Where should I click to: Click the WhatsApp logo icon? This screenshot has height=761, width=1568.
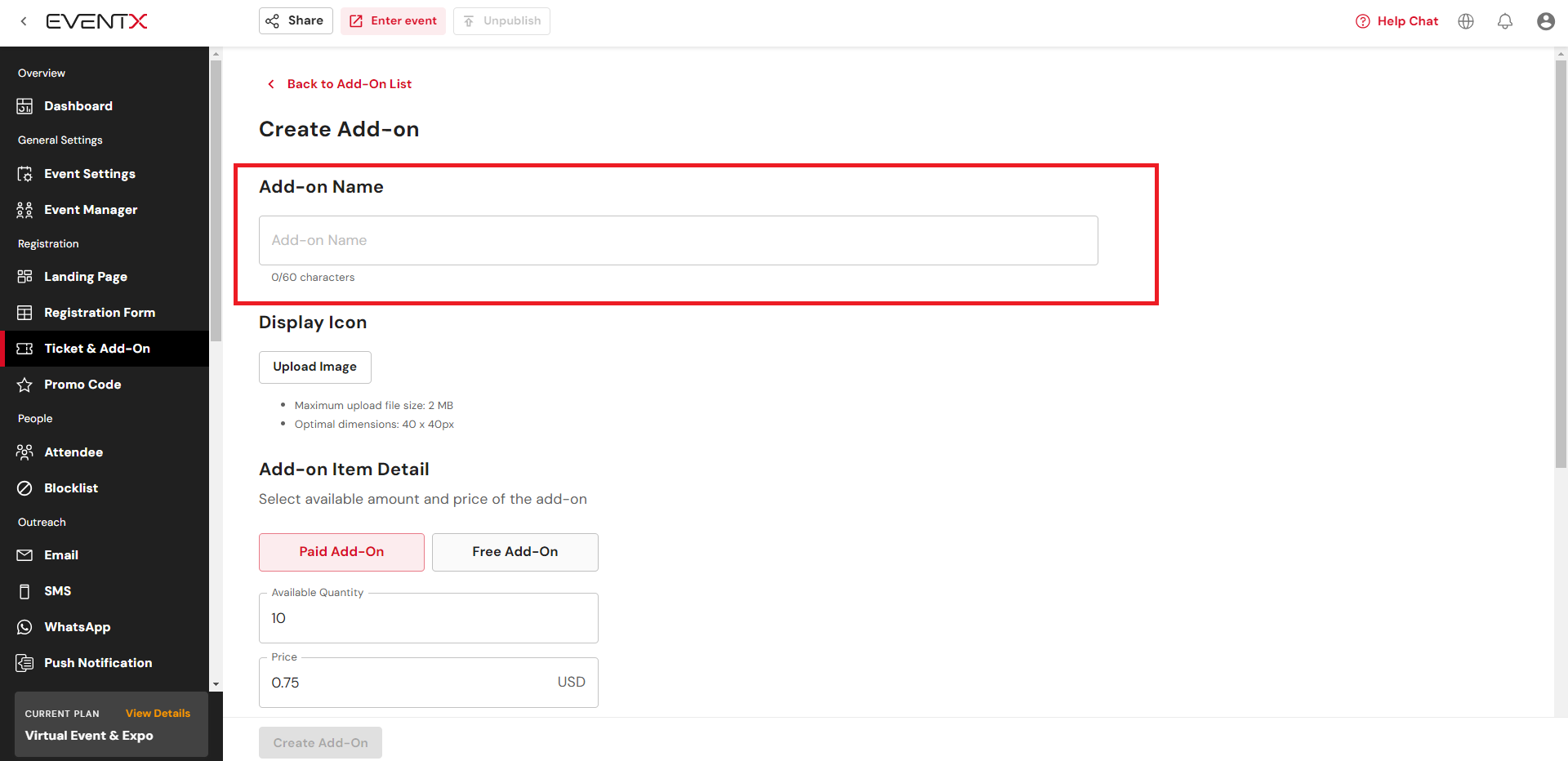[24, 627]
